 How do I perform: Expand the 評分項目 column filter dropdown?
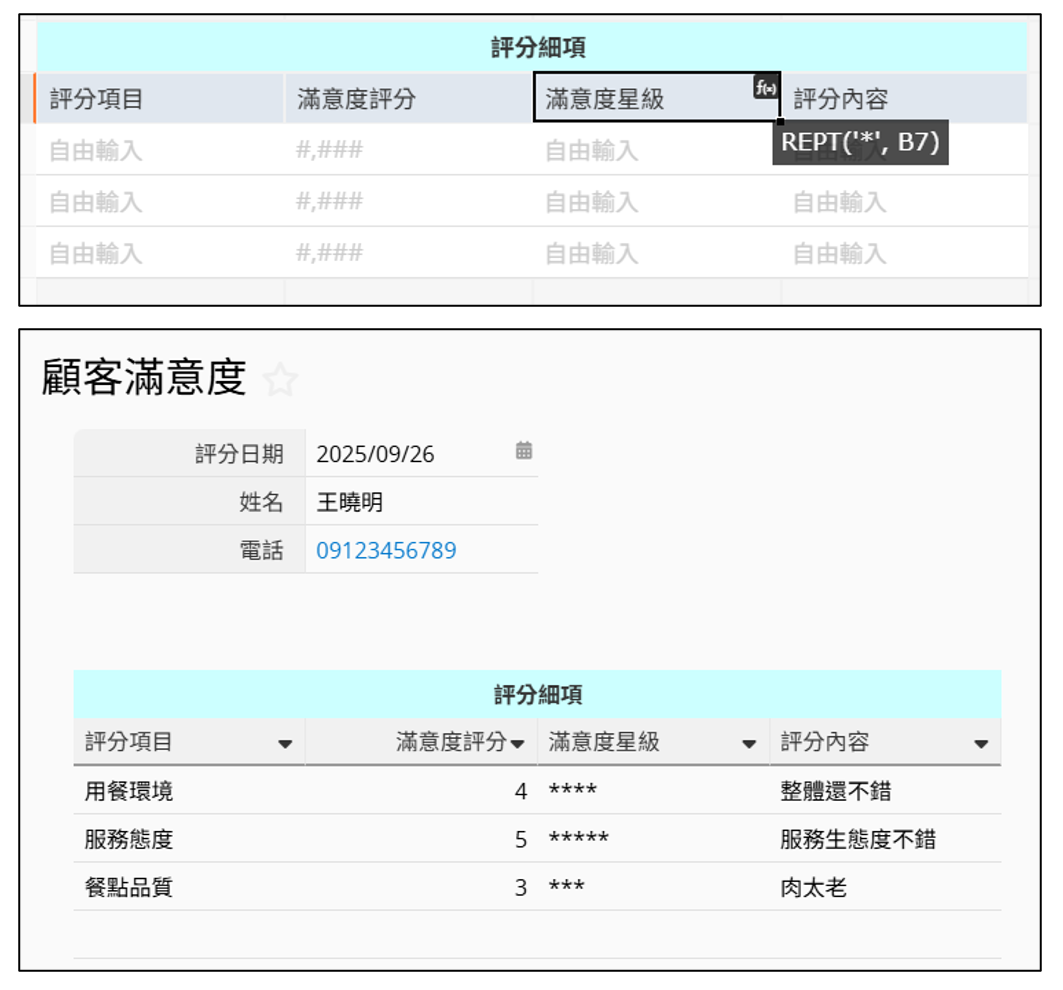[285, 744]
